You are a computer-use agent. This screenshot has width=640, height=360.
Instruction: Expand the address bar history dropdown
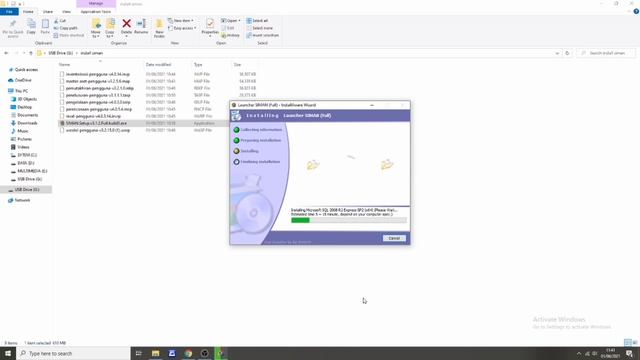pyautogui.click(x=557, y=53)
